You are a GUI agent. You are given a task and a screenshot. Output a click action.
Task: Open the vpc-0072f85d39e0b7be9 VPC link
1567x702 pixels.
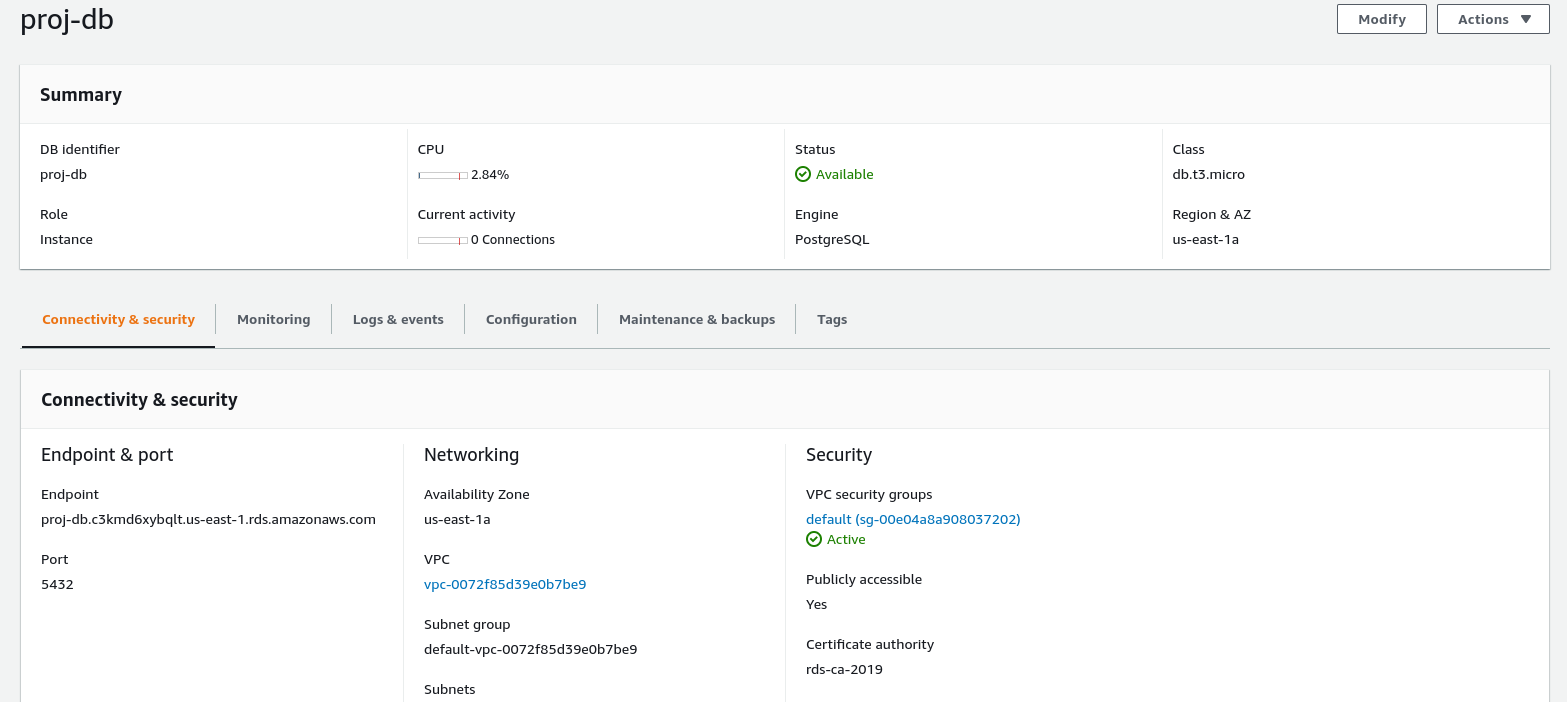505,584
